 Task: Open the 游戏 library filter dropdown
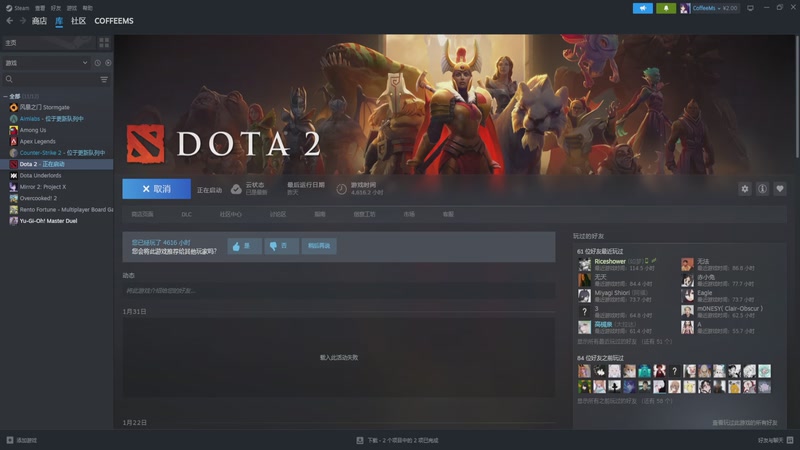coord(46,63)
